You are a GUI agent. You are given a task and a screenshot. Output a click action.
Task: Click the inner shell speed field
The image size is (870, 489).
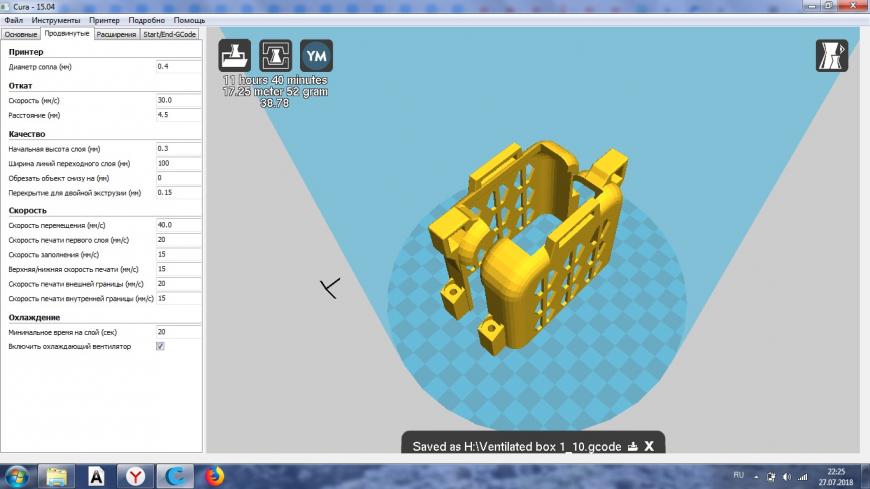pos(178,298)
